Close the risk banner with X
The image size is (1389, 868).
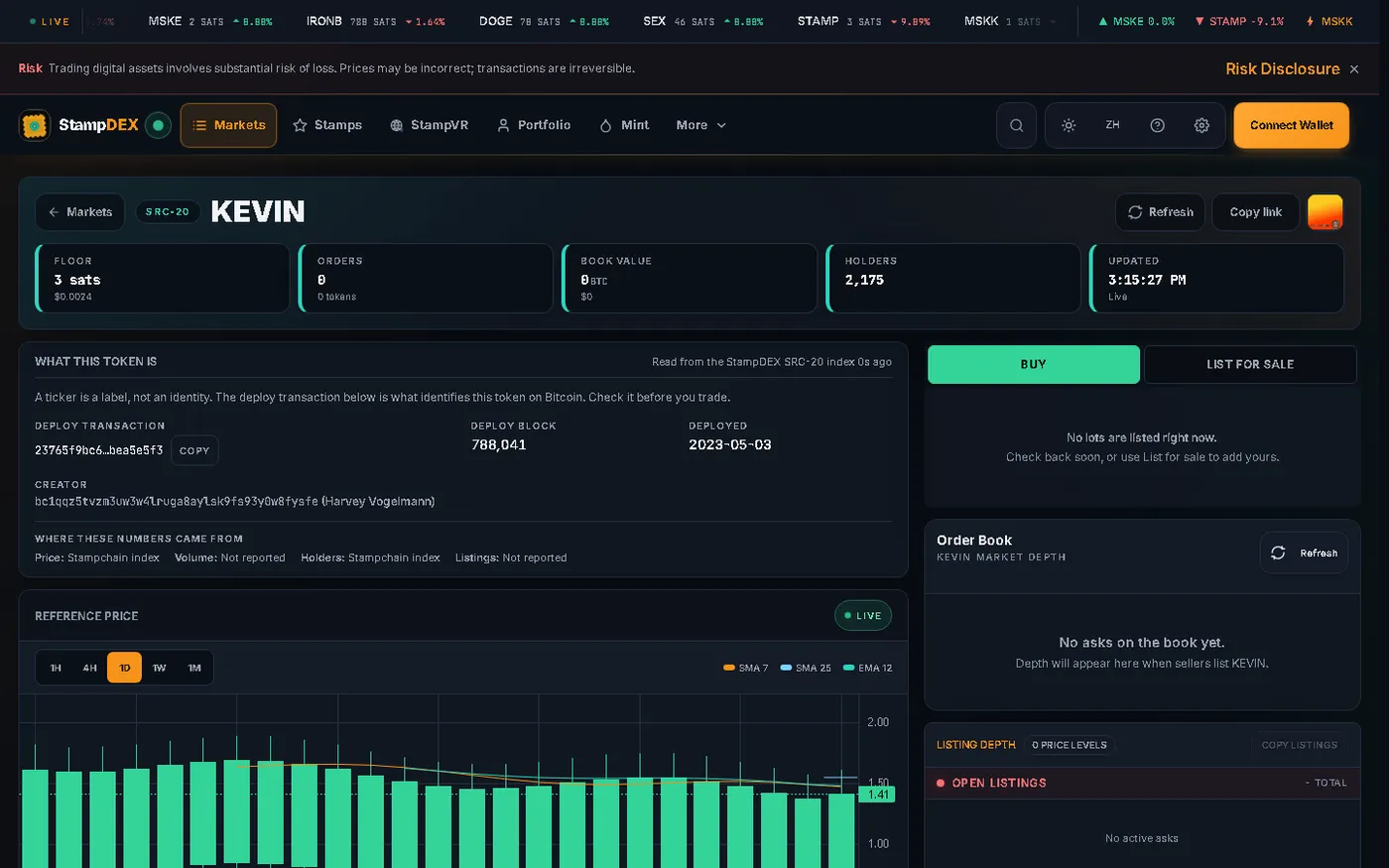tap(1354, 68)
